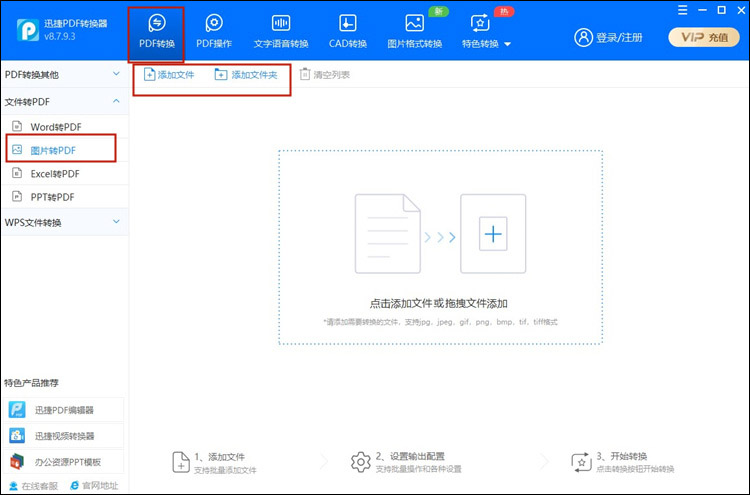Screen dimensions: 750x495
Task: Open the hamburger menu icon
Action: (x=683, y=10)
